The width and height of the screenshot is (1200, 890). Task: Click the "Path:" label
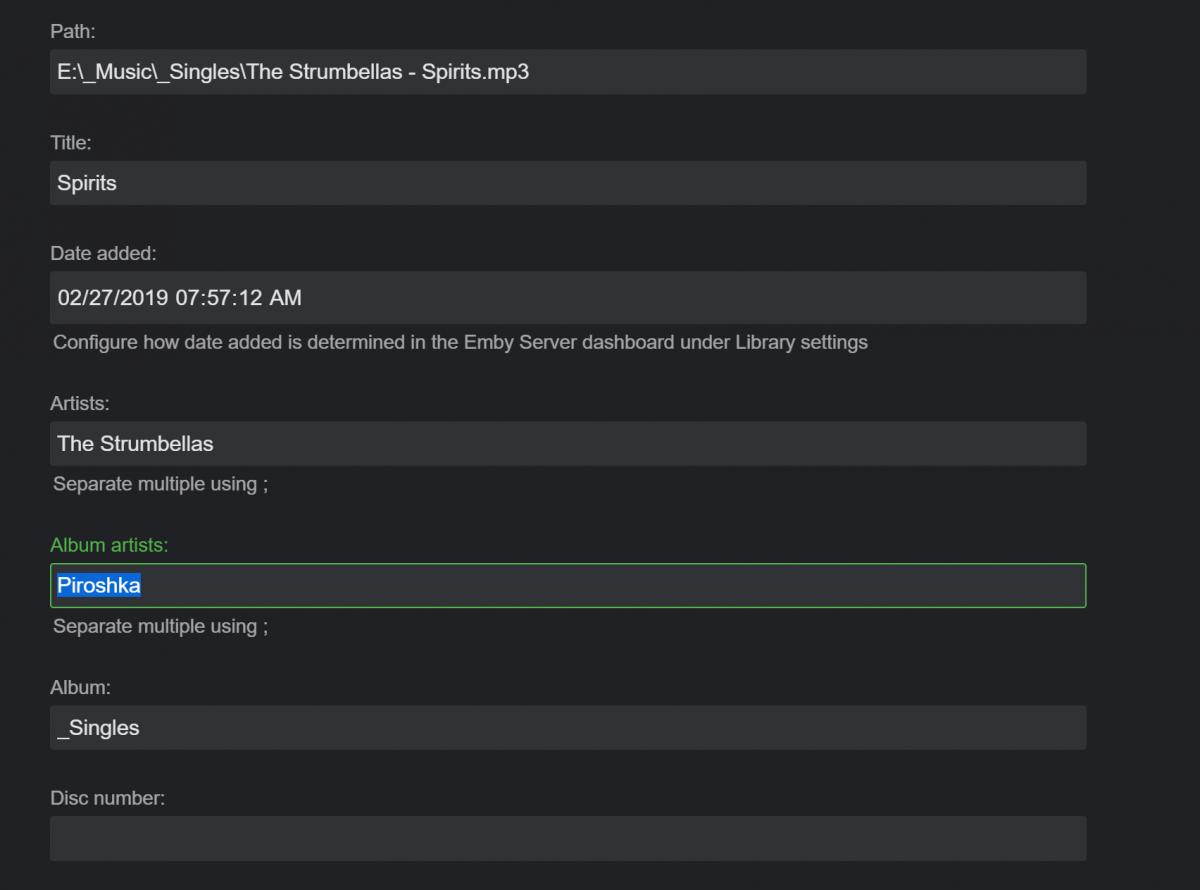73,32
